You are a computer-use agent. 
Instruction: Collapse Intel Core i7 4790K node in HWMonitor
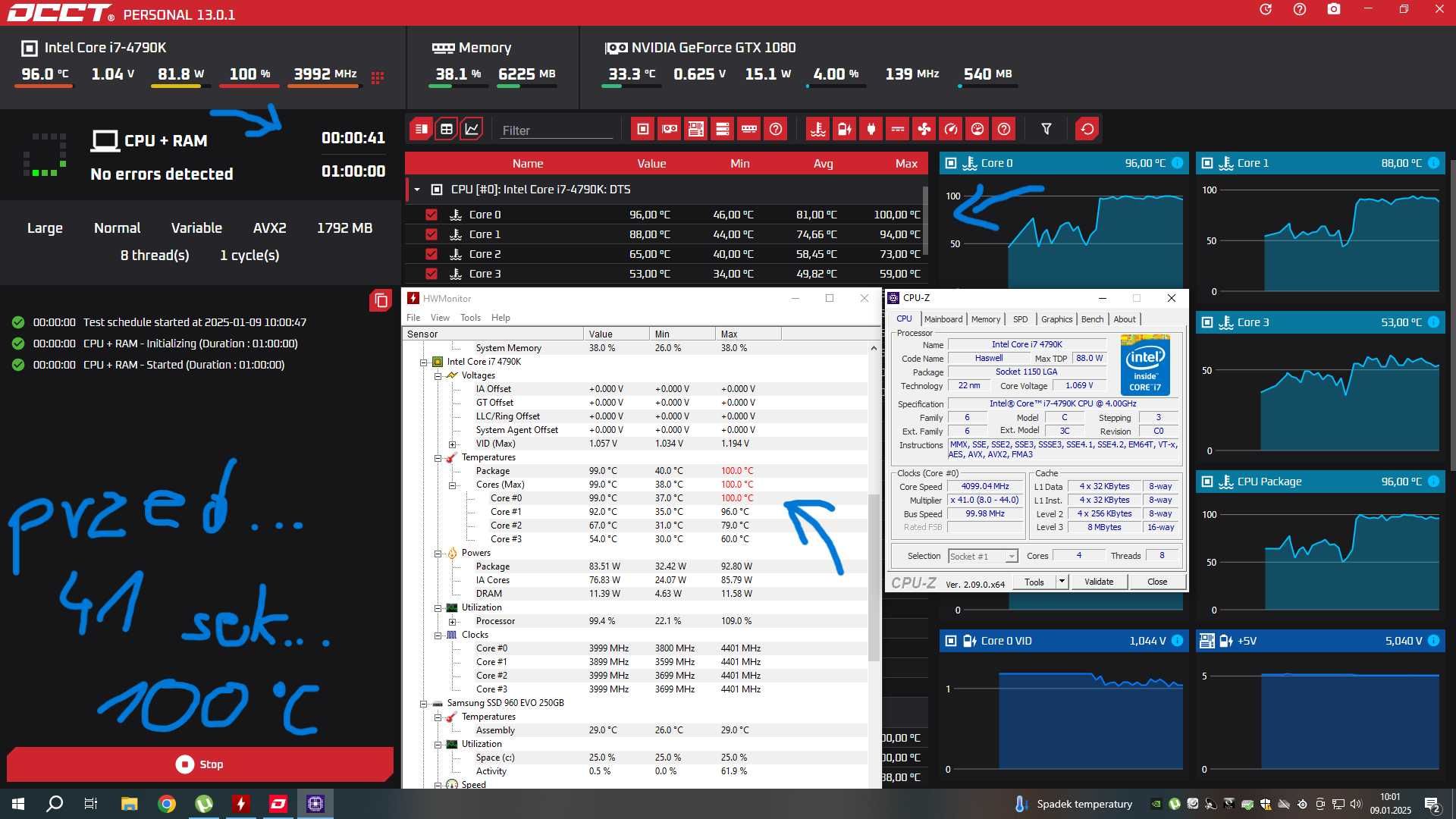tap(424, 362)
